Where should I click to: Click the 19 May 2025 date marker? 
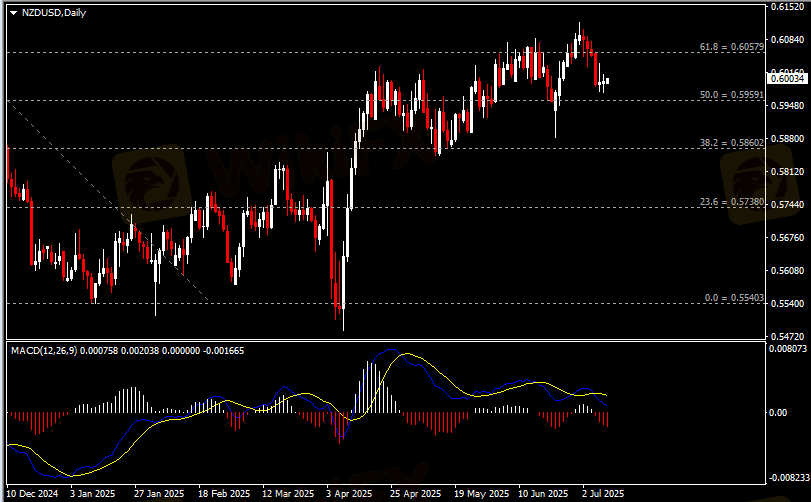tap(477, 494)
